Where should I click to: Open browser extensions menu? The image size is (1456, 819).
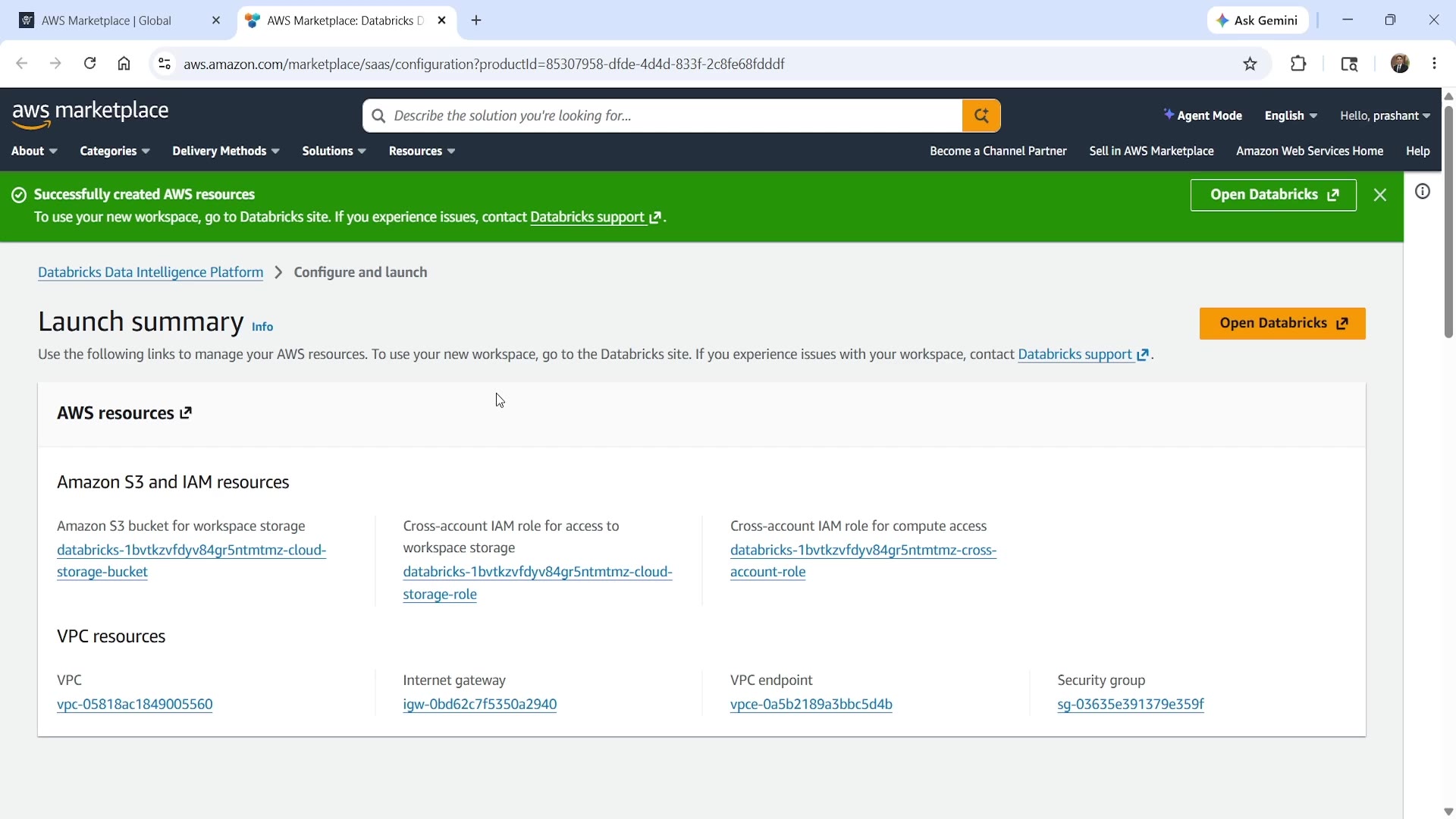point(1298,64)
